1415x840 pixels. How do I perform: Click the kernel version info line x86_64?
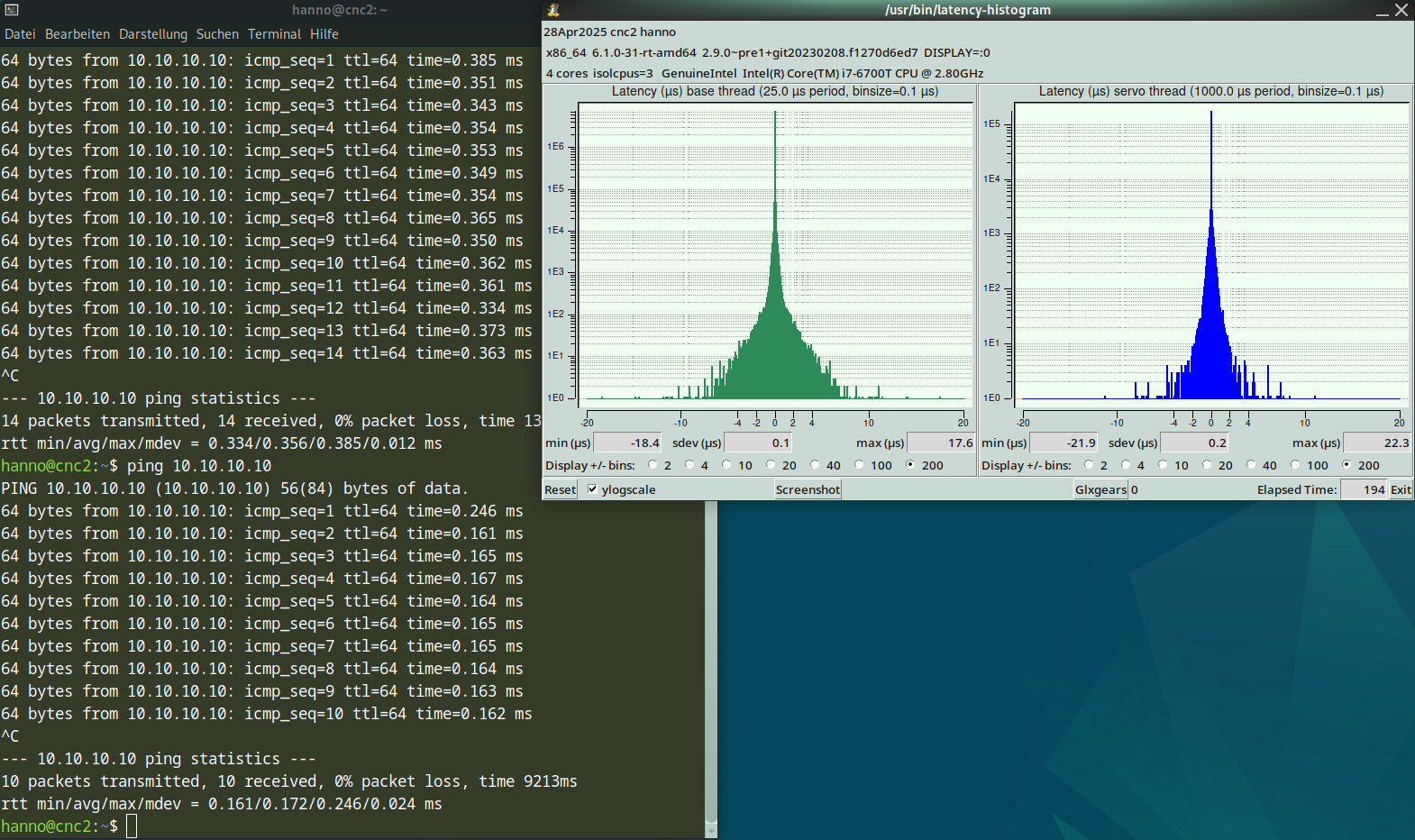click(768, 53)
